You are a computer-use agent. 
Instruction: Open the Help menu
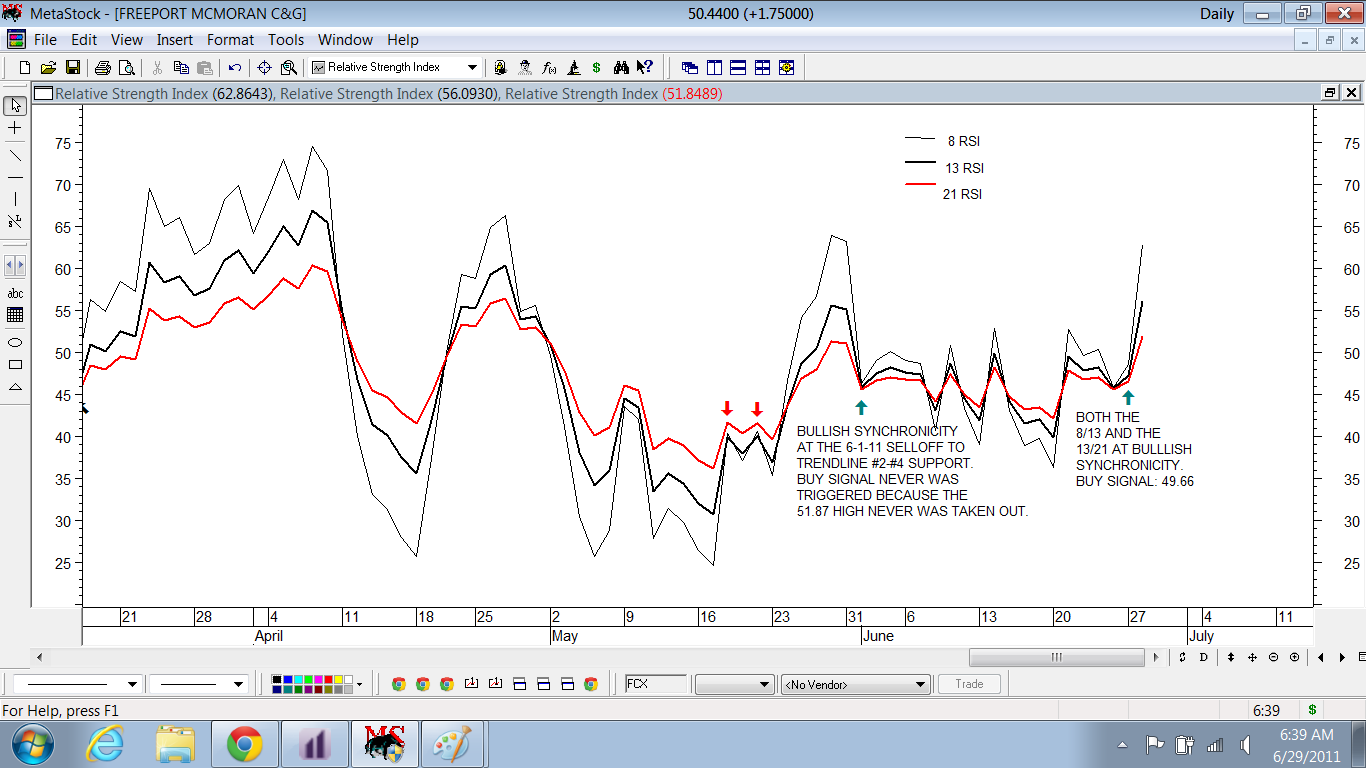click(403, 40)
